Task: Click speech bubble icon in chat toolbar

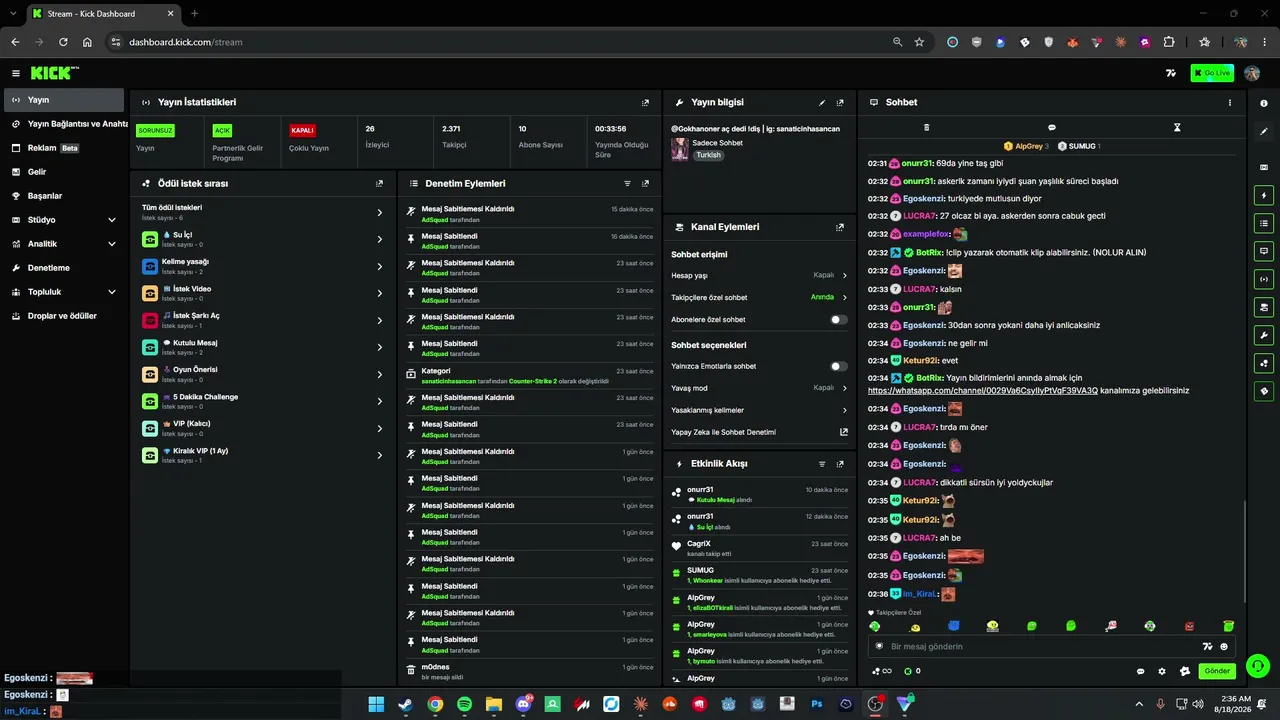Action: pos(1052,128)
